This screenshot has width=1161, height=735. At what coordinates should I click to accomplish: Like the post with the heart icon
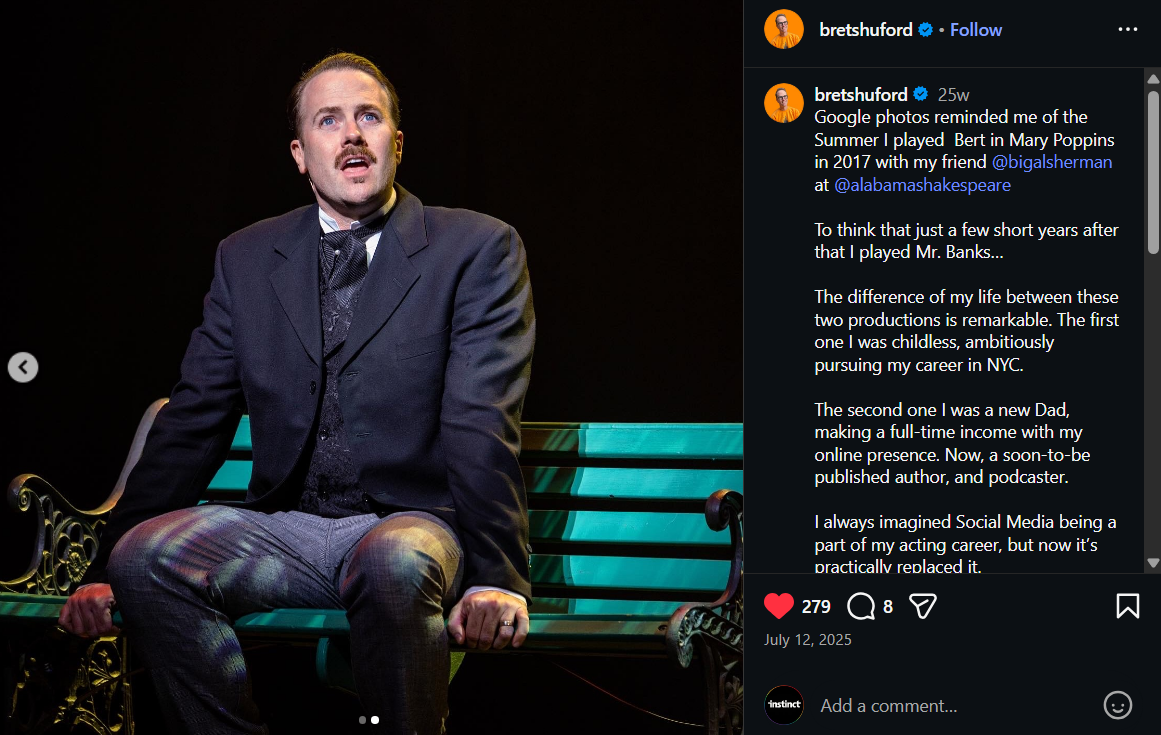coord(779,606)
